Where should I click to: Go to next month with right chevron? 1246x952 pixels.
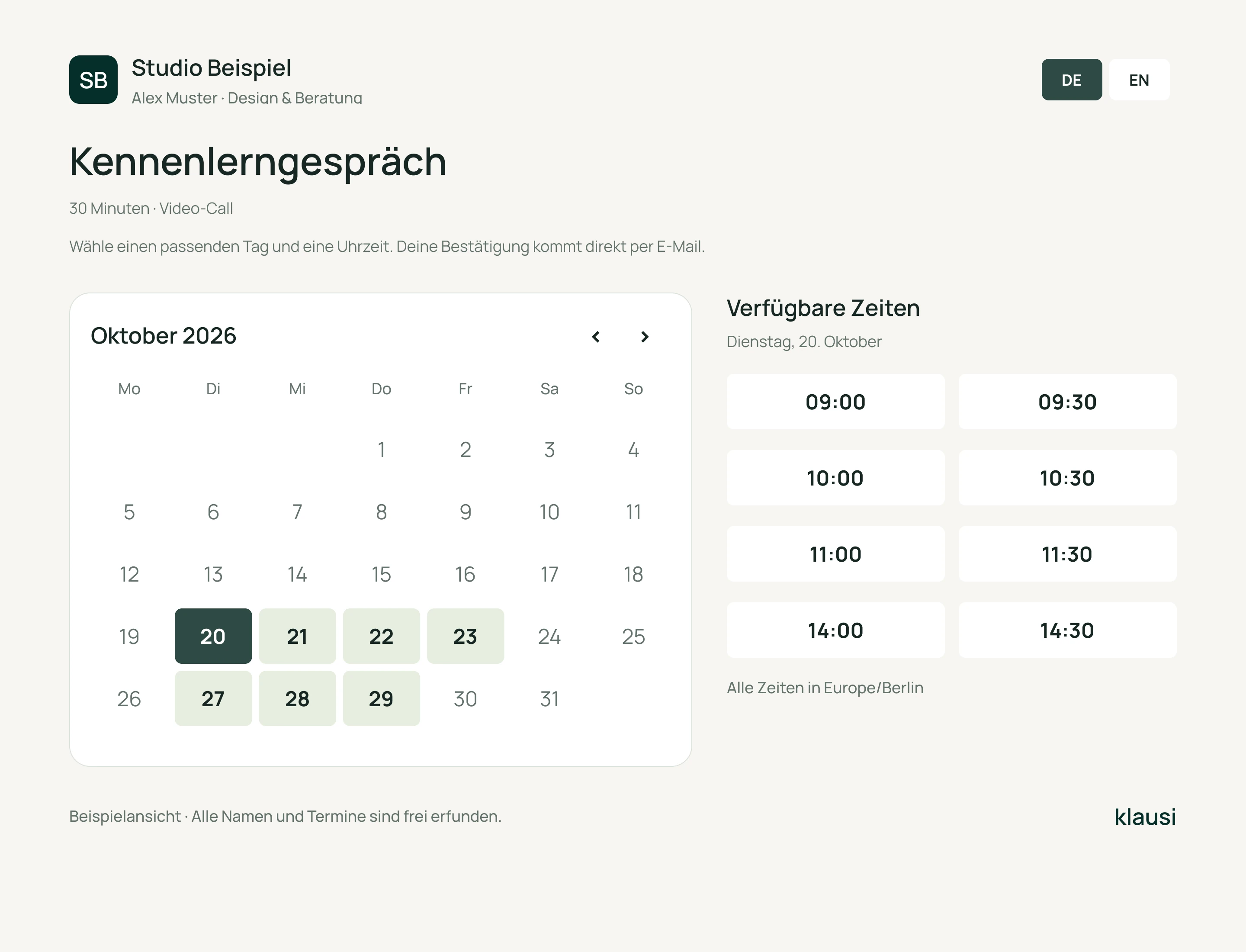tap(644, 337)
